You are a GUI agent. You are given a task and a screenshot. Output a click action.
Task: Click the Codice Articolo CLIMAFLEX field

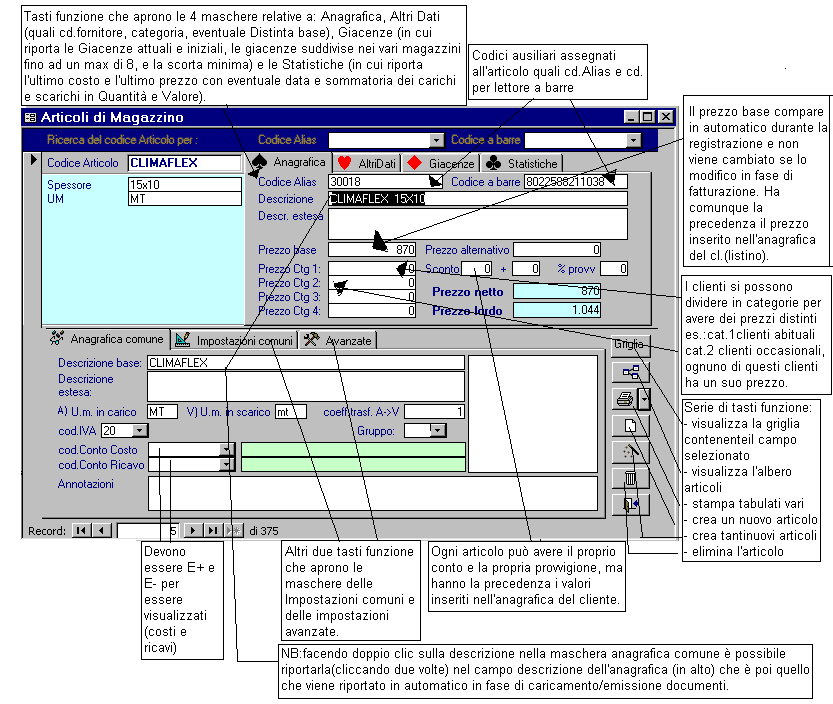coord(185,163)
